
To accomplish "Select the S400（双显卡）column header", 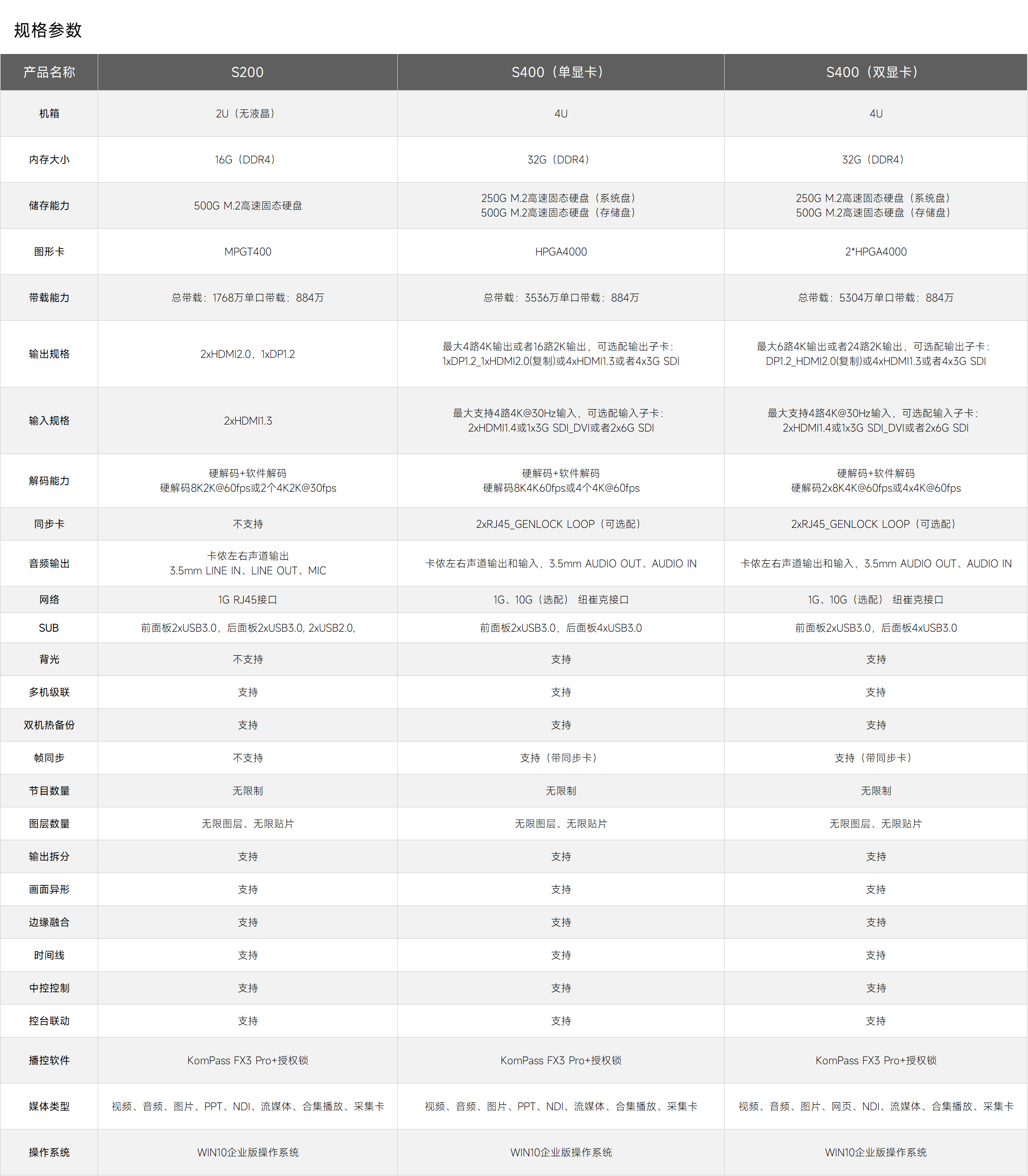I will pos(875,72).
